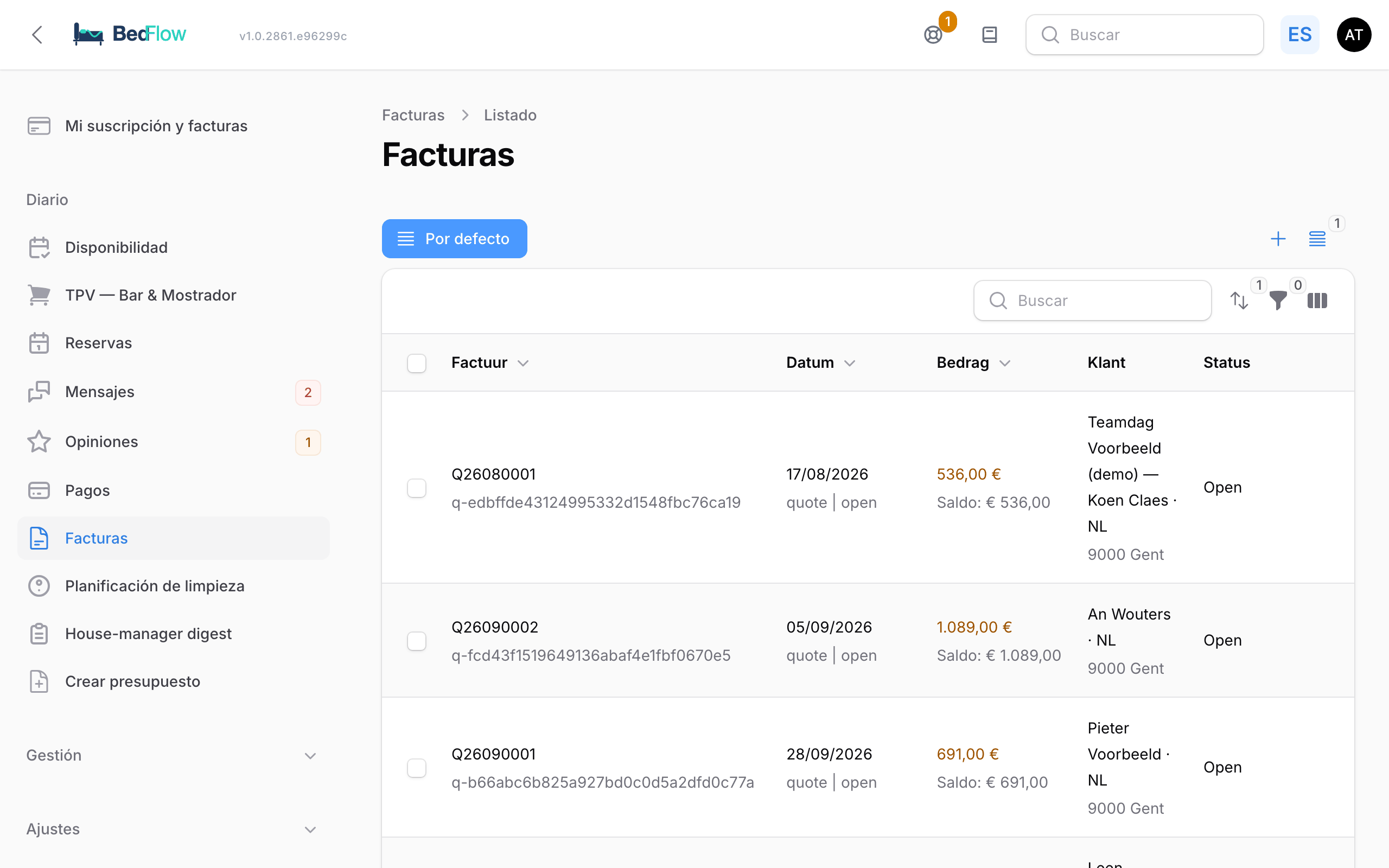The width and height of the screenshot is (1389, 868).
Task: Focus the table Buscar search field
Action: click(1093, 301)
